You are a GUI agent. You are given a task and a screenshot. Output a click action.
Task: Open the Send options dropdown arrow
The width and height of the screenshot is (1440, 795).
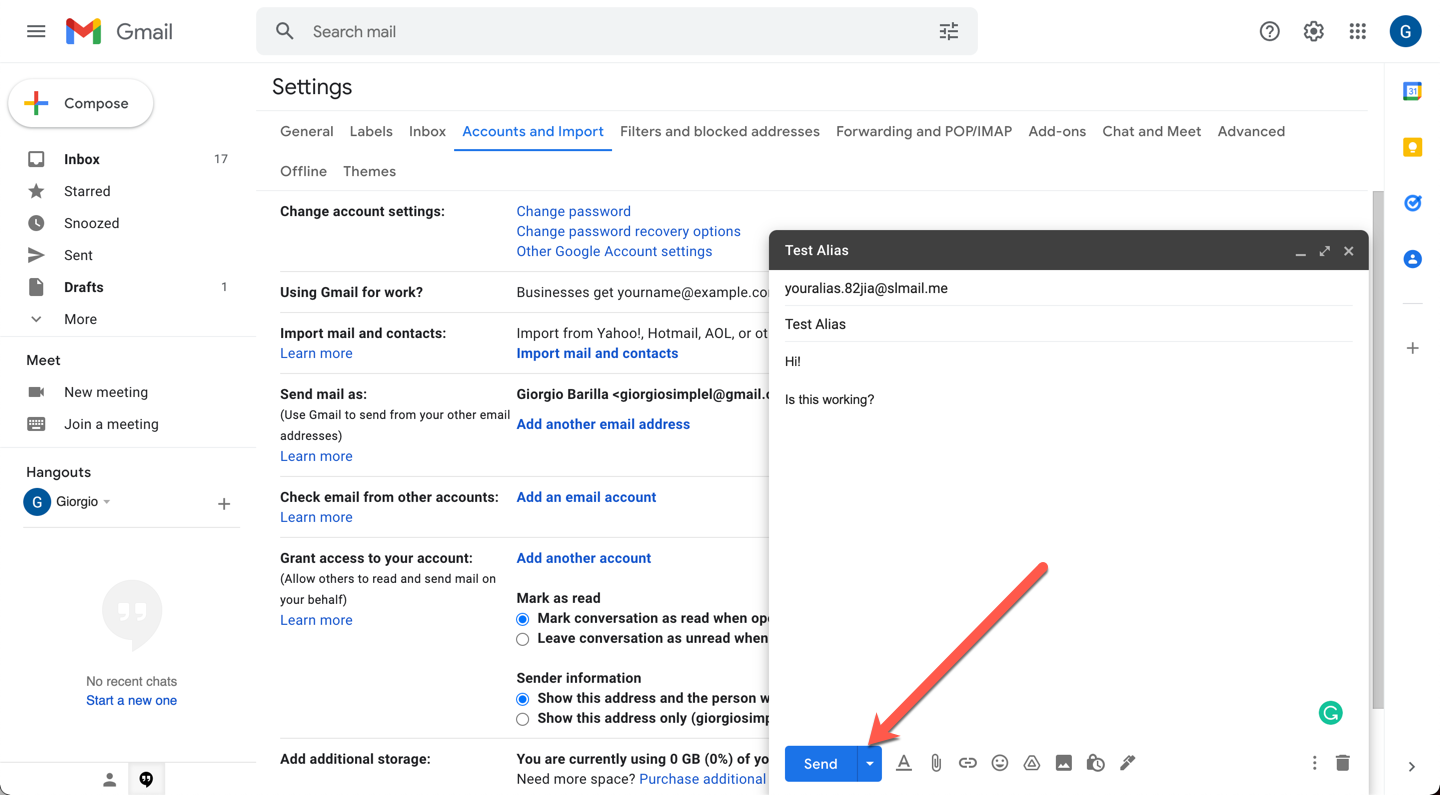pyautogui.click(x=870, y=764)
